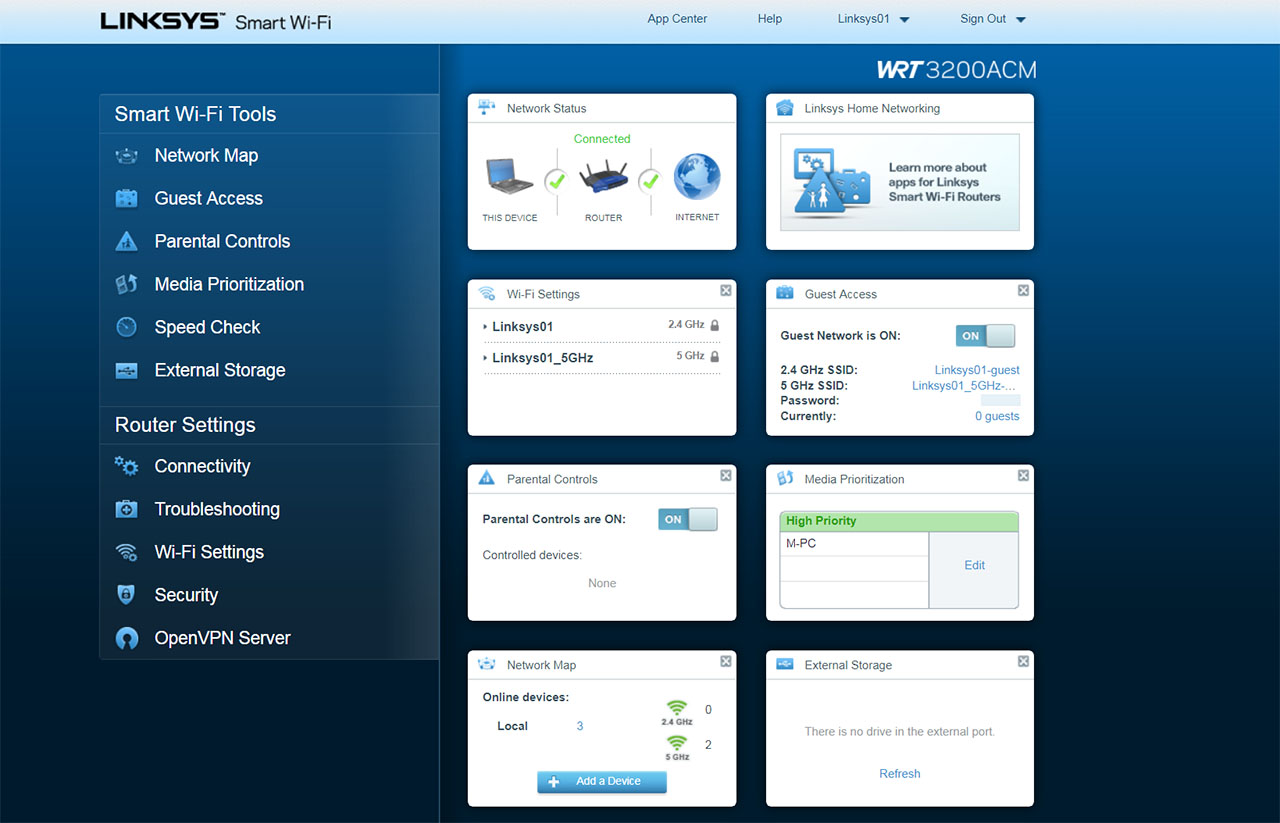This screenshot has height=823, width=1280.
Task: Click the Linksys01_5GHz- guest SSID link
Action: [966, 385]
